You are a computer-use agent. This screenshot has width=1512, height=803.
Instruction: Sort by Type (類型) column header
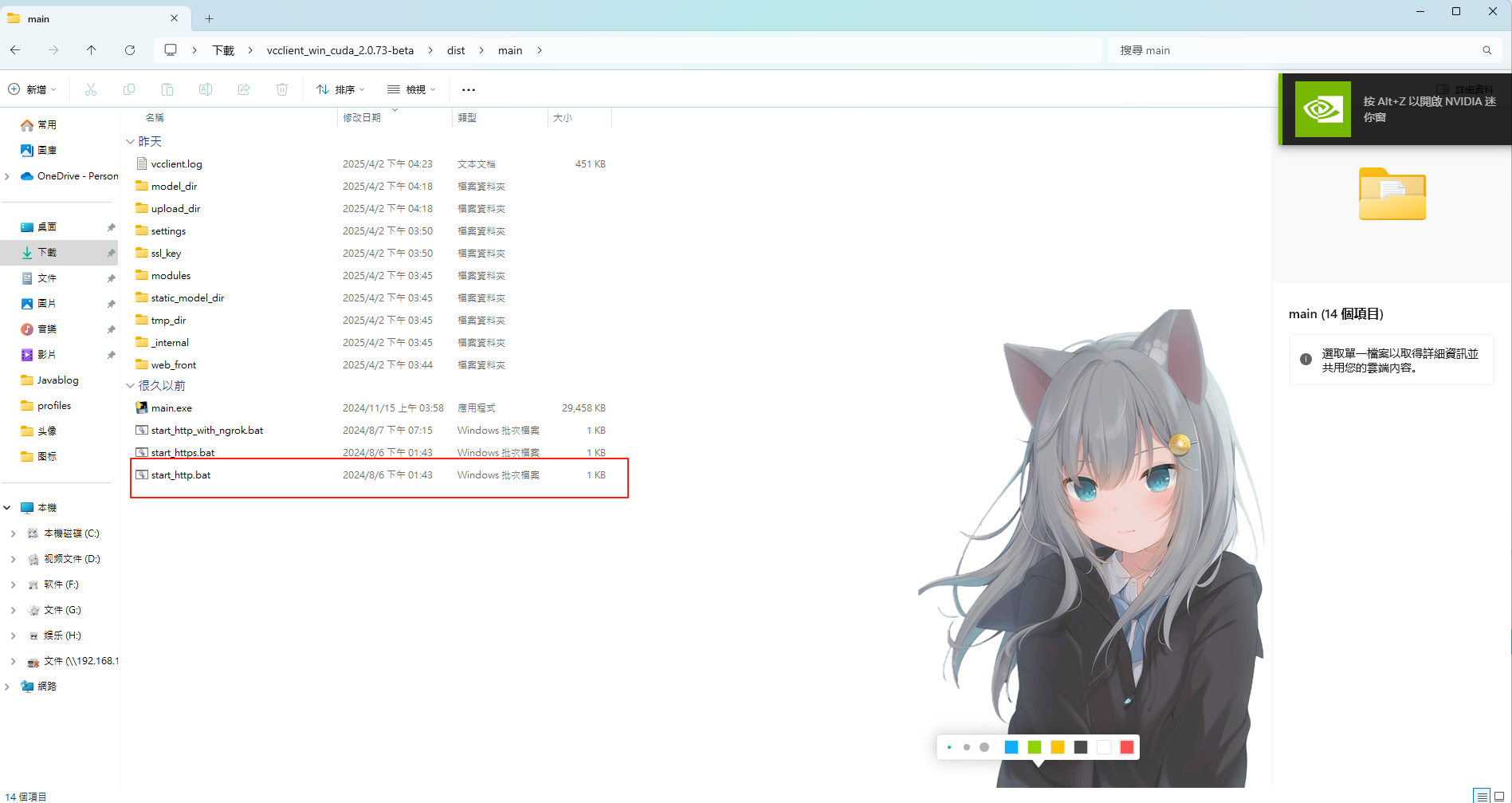[467, 117]
